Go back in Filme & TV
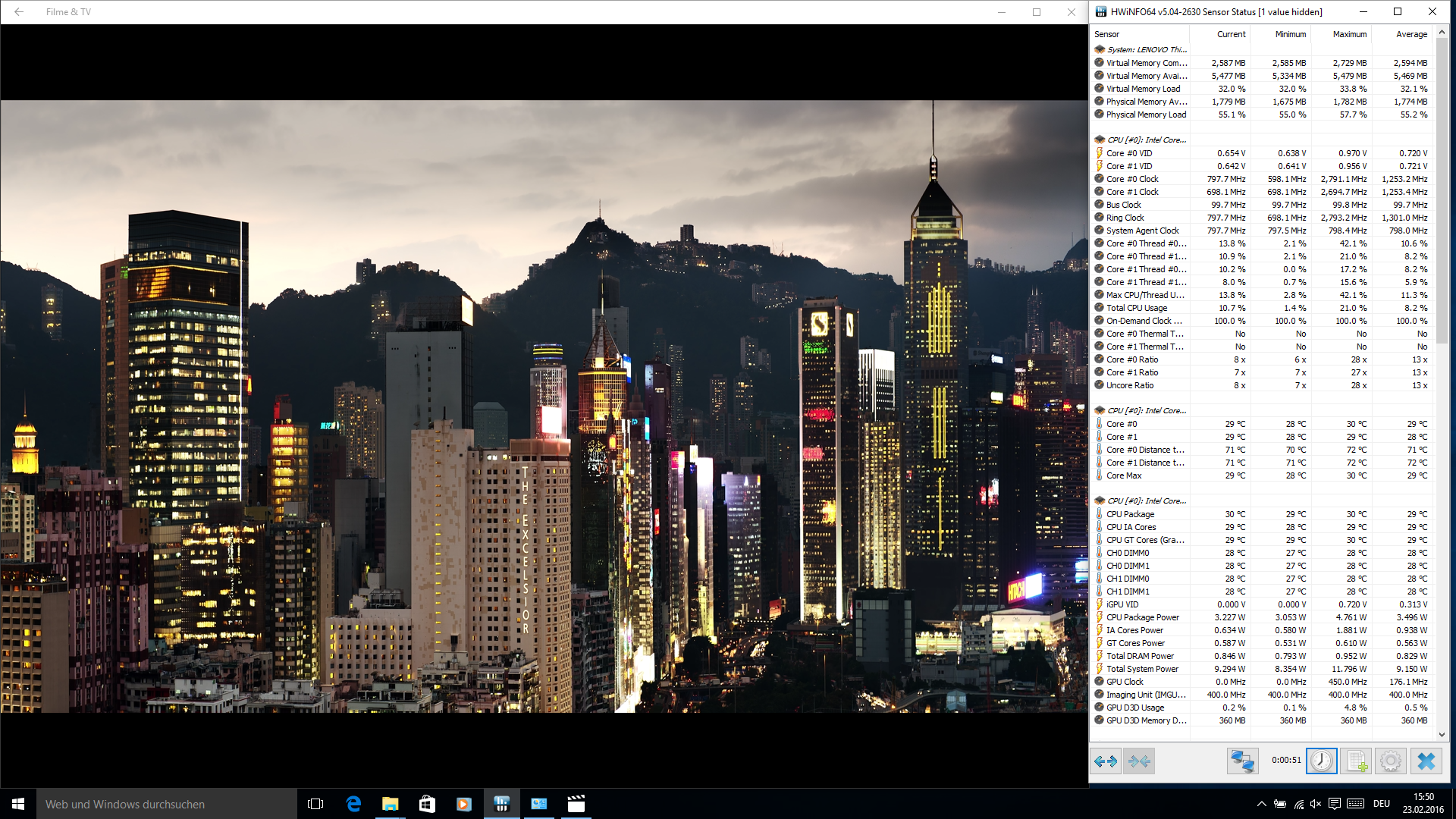This screenshot has width=1456, height=819. click(19, 12)
